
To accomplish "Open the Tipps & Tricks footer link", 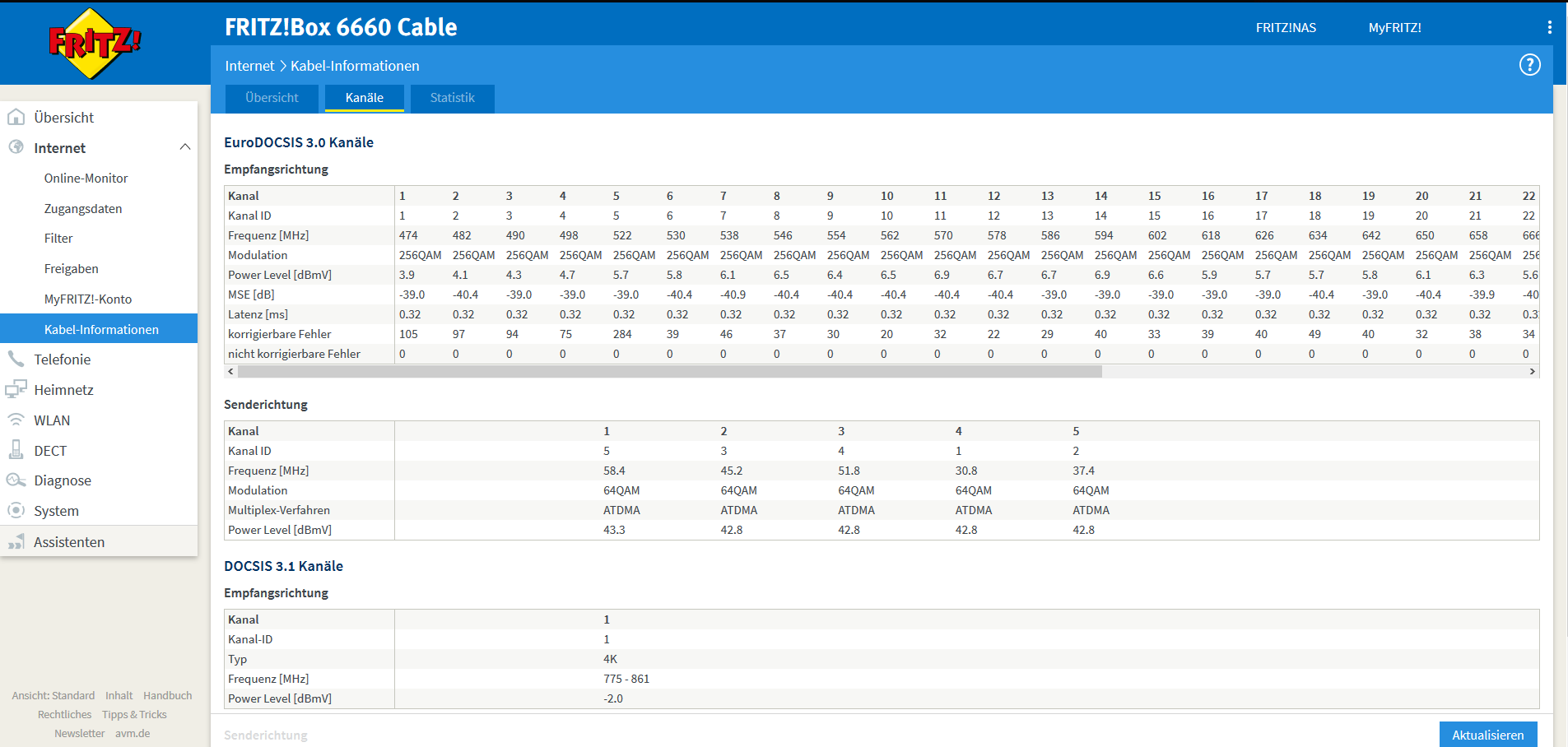I will click(134, 714).
